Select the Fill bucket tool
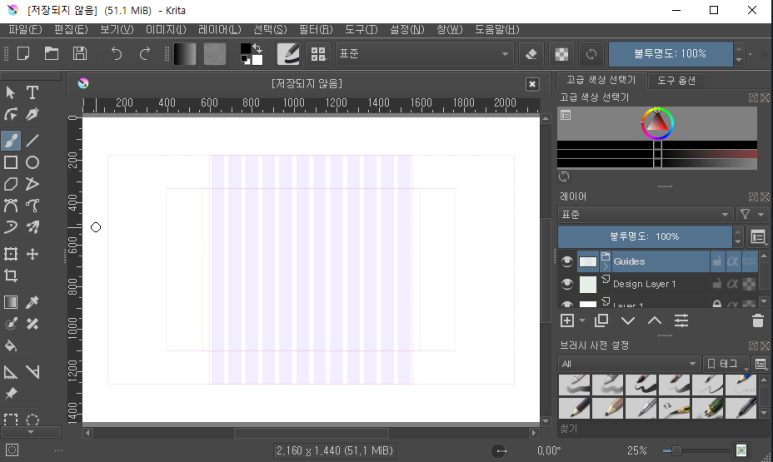Viewport: 773px width, 462px height. click(x=11, y=346)
